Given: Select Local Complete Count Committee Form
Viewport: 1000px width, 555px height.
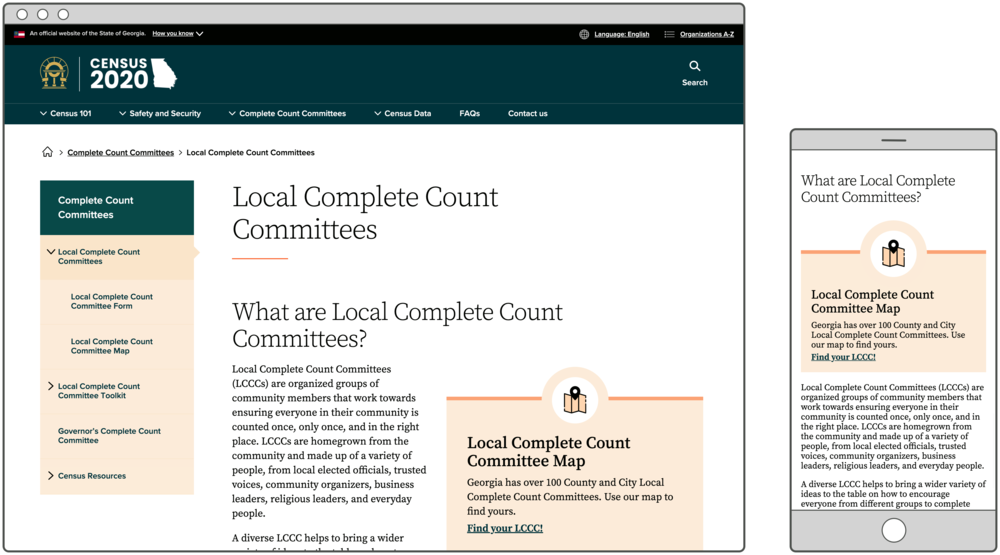Looking at the screenshot, I should click(112, 302).
